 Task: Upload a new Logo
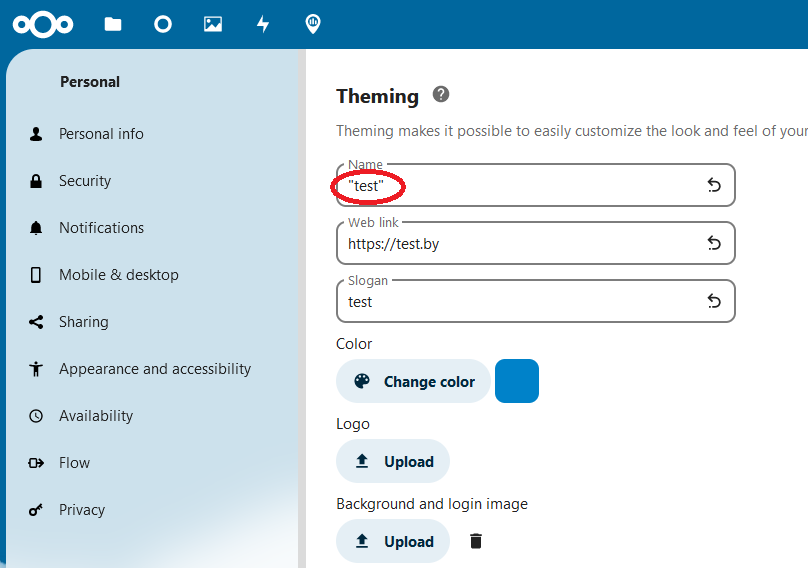(393, 461)
